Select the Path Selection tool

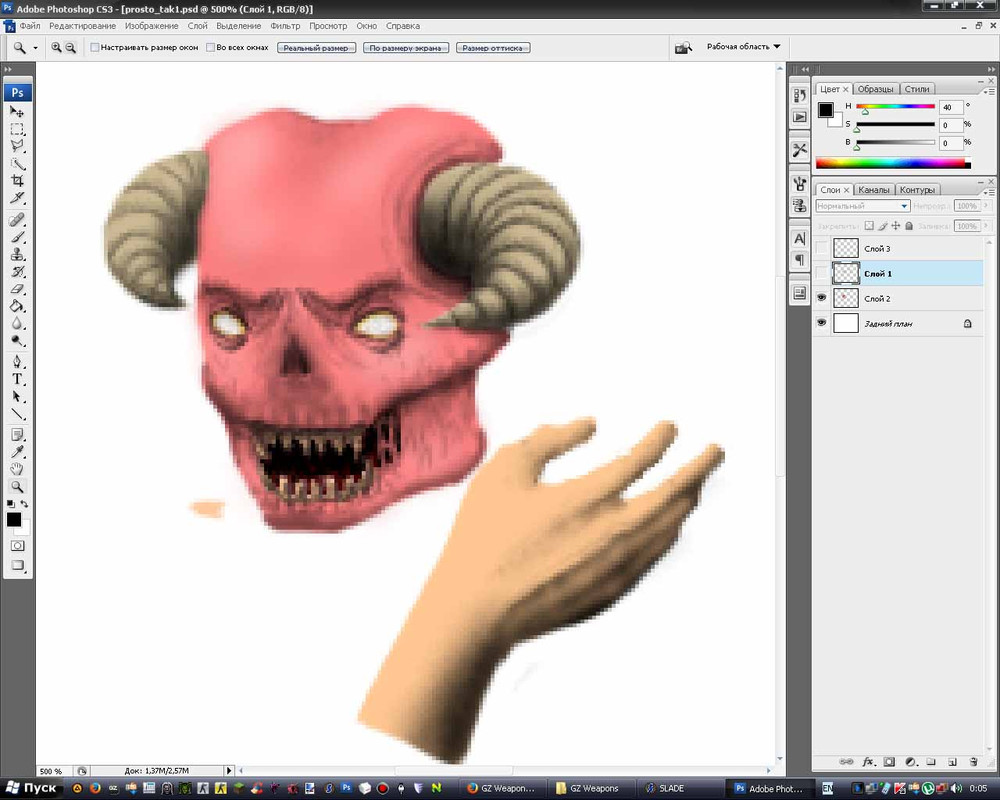(17, 396)
